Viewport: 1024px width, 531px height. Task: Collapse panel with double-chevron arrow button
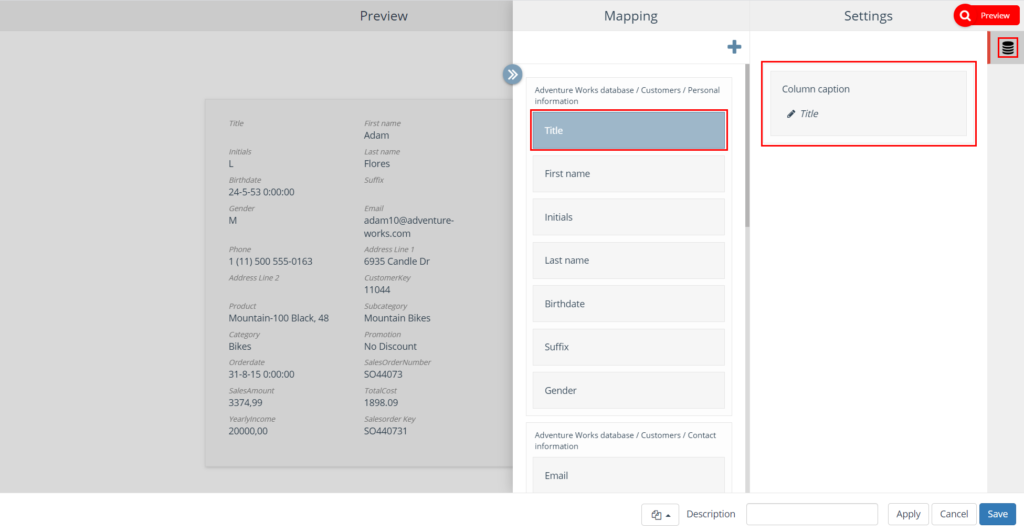pos(513,74)
